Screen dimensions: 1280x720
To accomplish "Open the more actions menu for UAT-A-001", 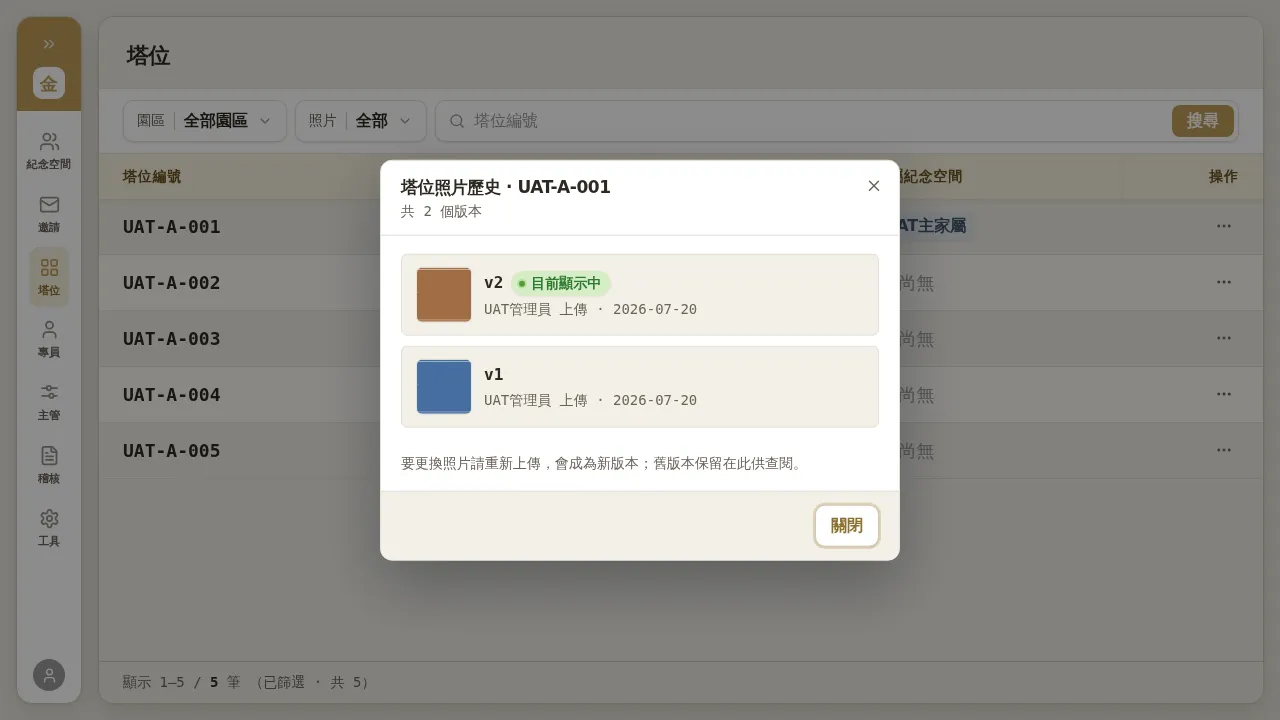I will (1224, 226).
